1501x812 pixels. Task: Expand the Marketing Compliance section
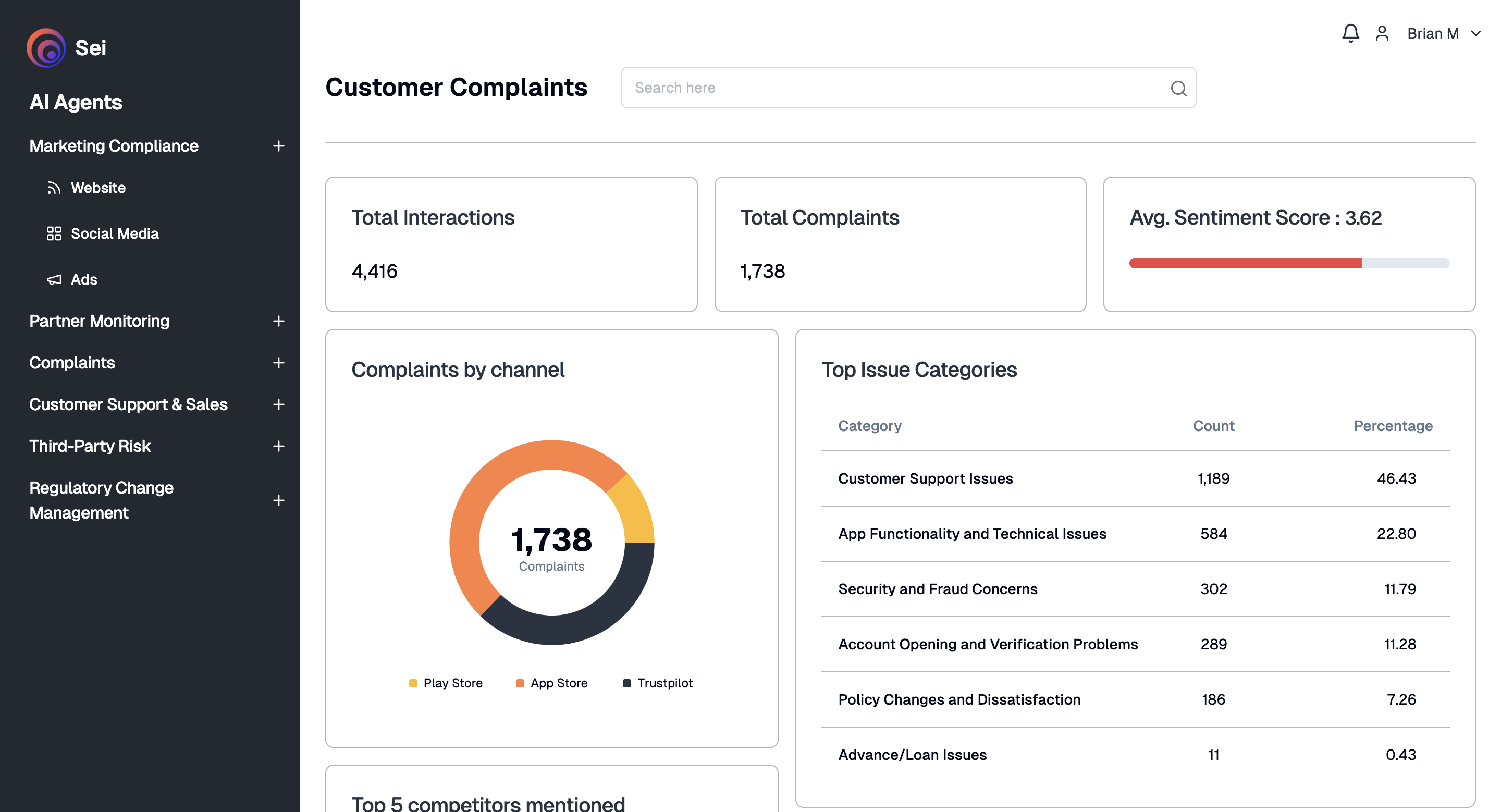278,145
